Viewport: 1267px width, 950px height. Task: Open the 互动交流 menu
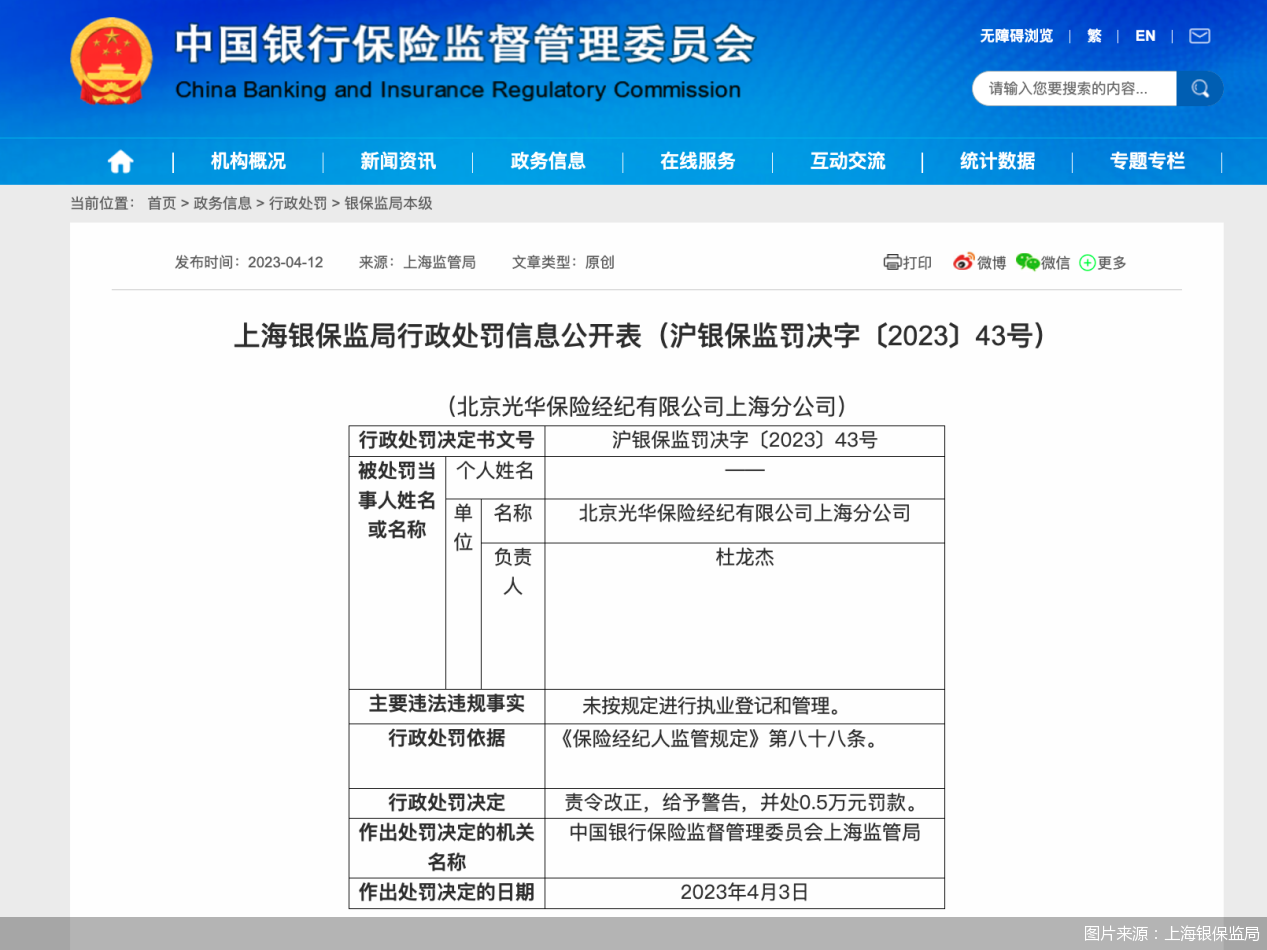click(x=848, y=161)
